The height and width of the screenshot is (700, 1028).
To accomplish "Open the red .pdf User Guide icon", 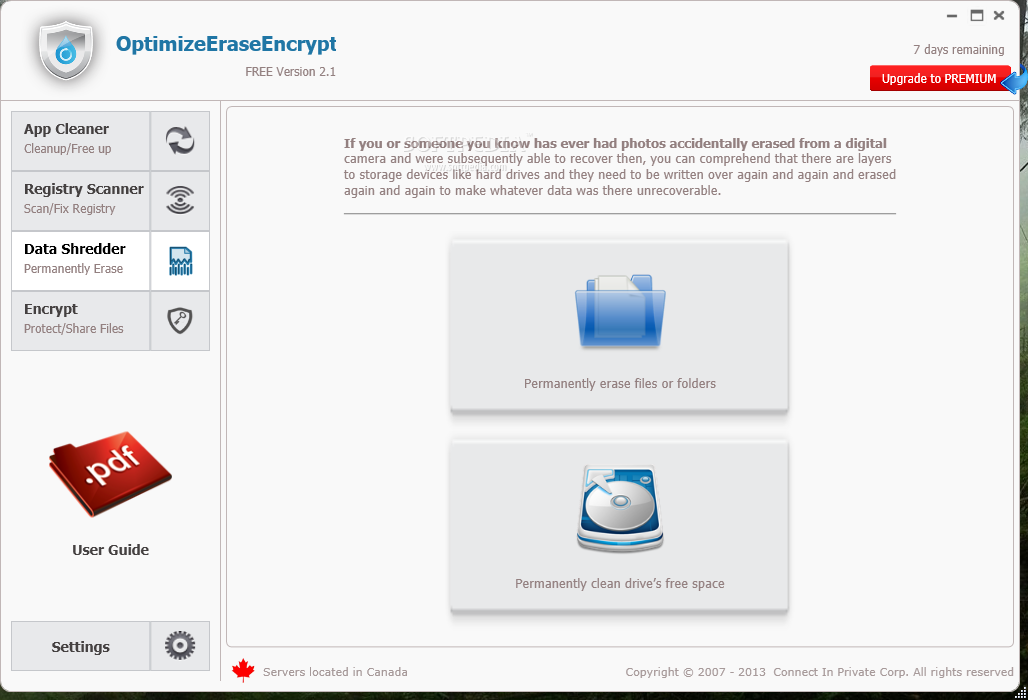I will pyautogui.click(x=109, y=473).
